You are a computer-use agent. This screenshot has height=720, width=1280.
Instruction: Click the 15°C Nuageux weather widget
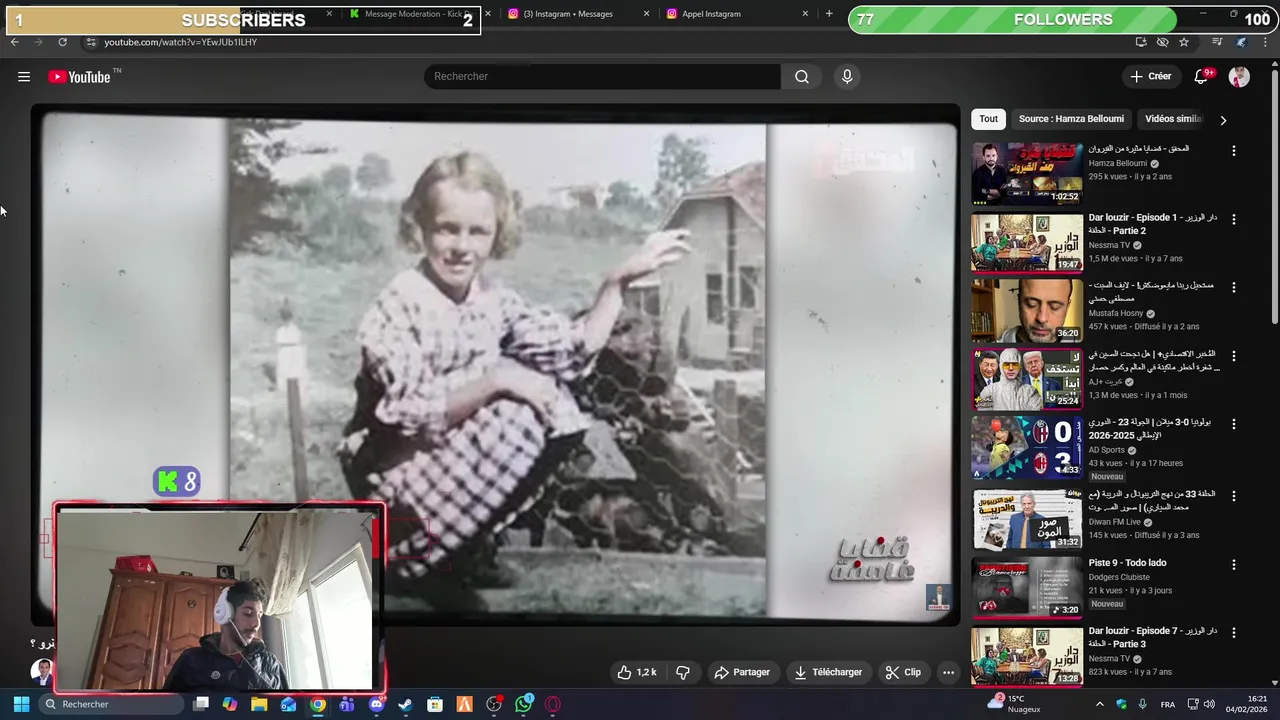click(x=1013, y=704)
